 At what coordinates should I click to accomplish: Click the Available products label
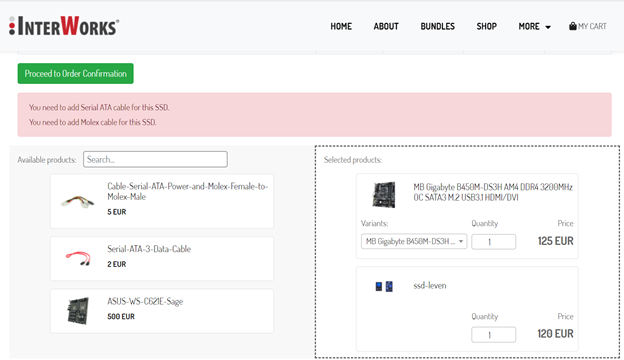[47, 160]
